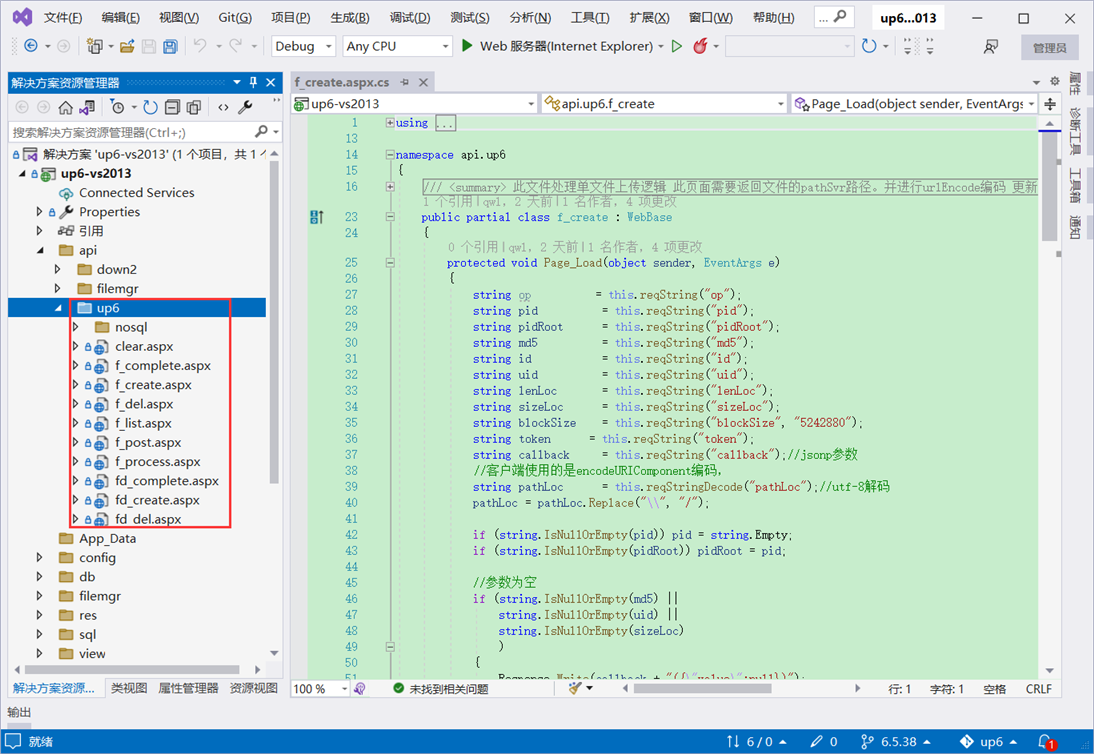Click the Open File folder icon
The height and width of the screenshot is (754, 1094).
126,47
